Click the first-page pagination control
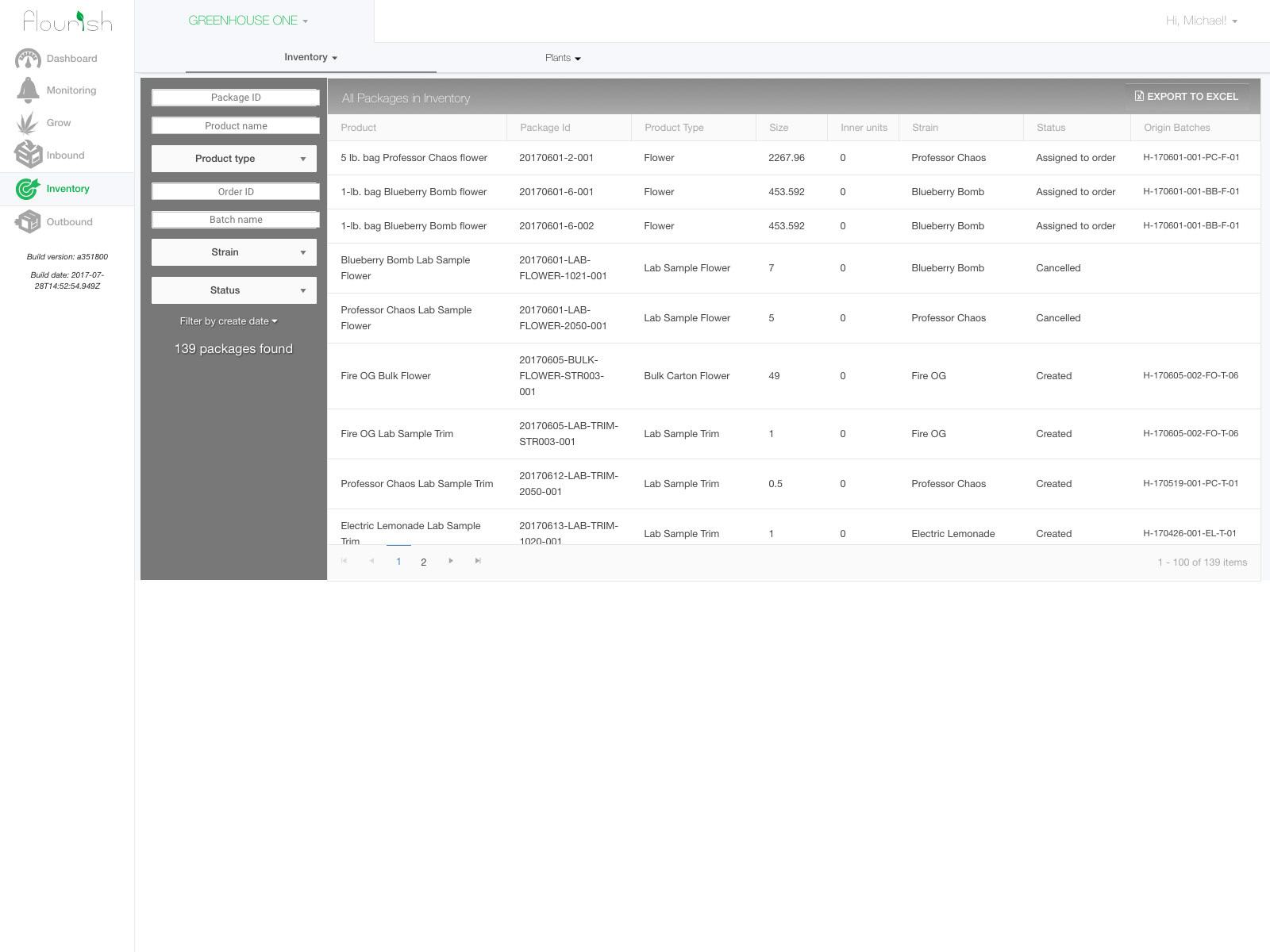Screen dimensions: 1270x952 344,561
